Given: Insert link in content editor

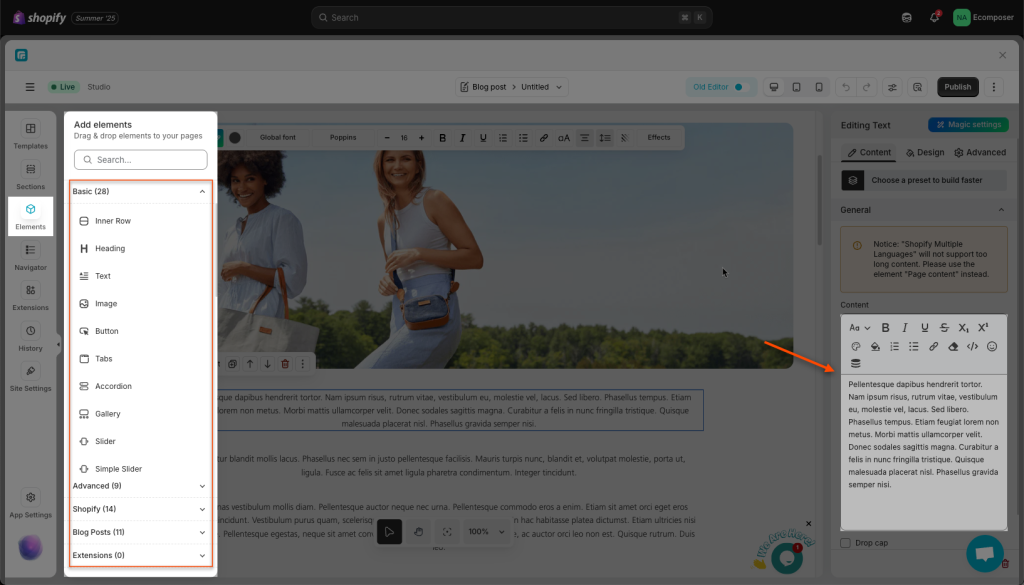Looking at the screenshot, I should tap(933, 347).
